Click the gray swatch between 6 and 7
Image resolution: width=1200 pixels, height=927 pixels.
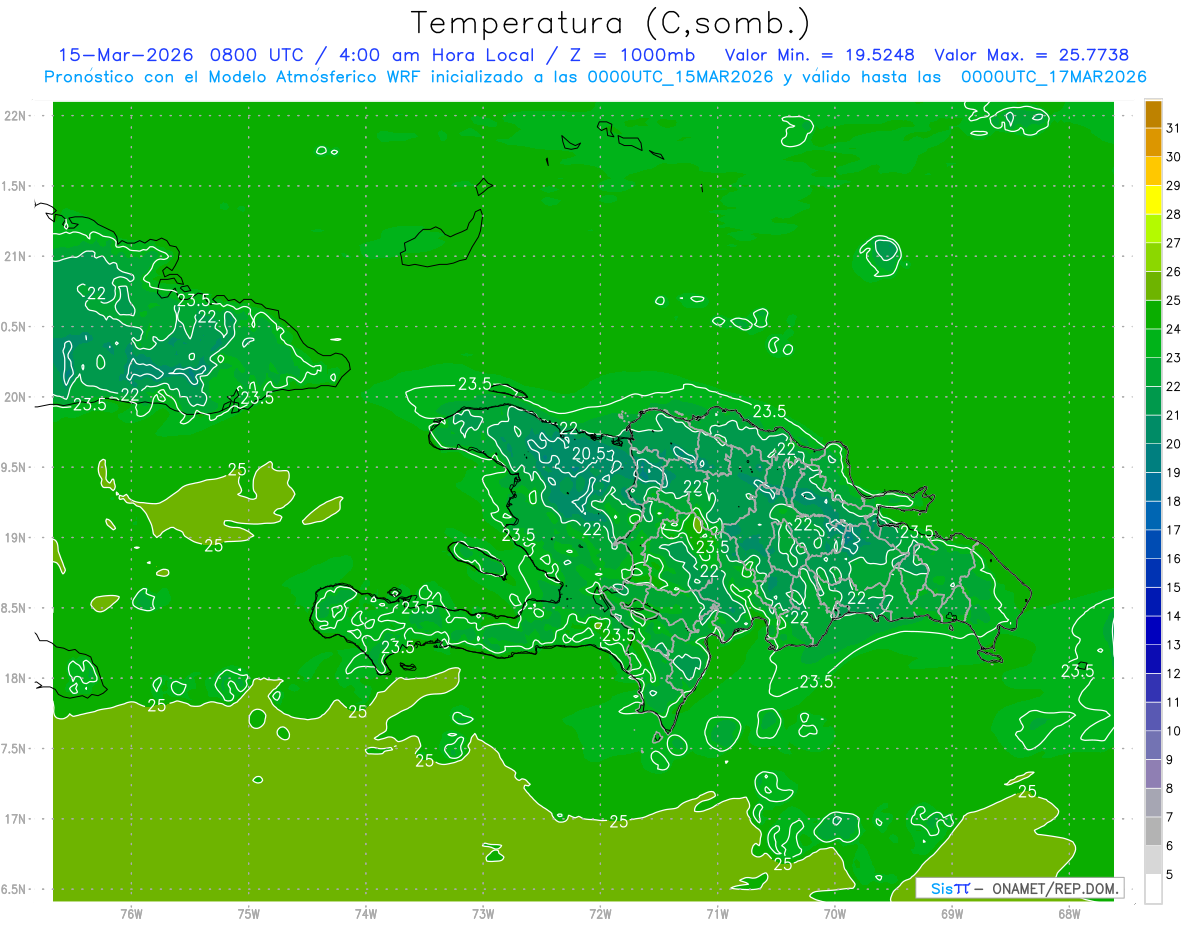click(1153, 831)
